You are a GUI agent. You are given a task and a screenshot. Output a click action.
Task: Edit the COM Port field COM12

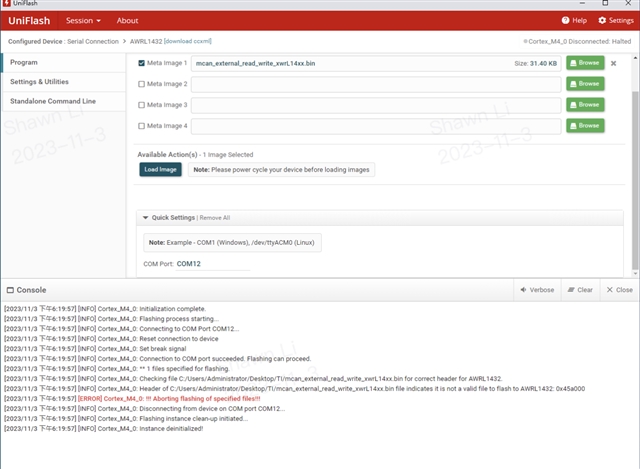click(213, 264)
